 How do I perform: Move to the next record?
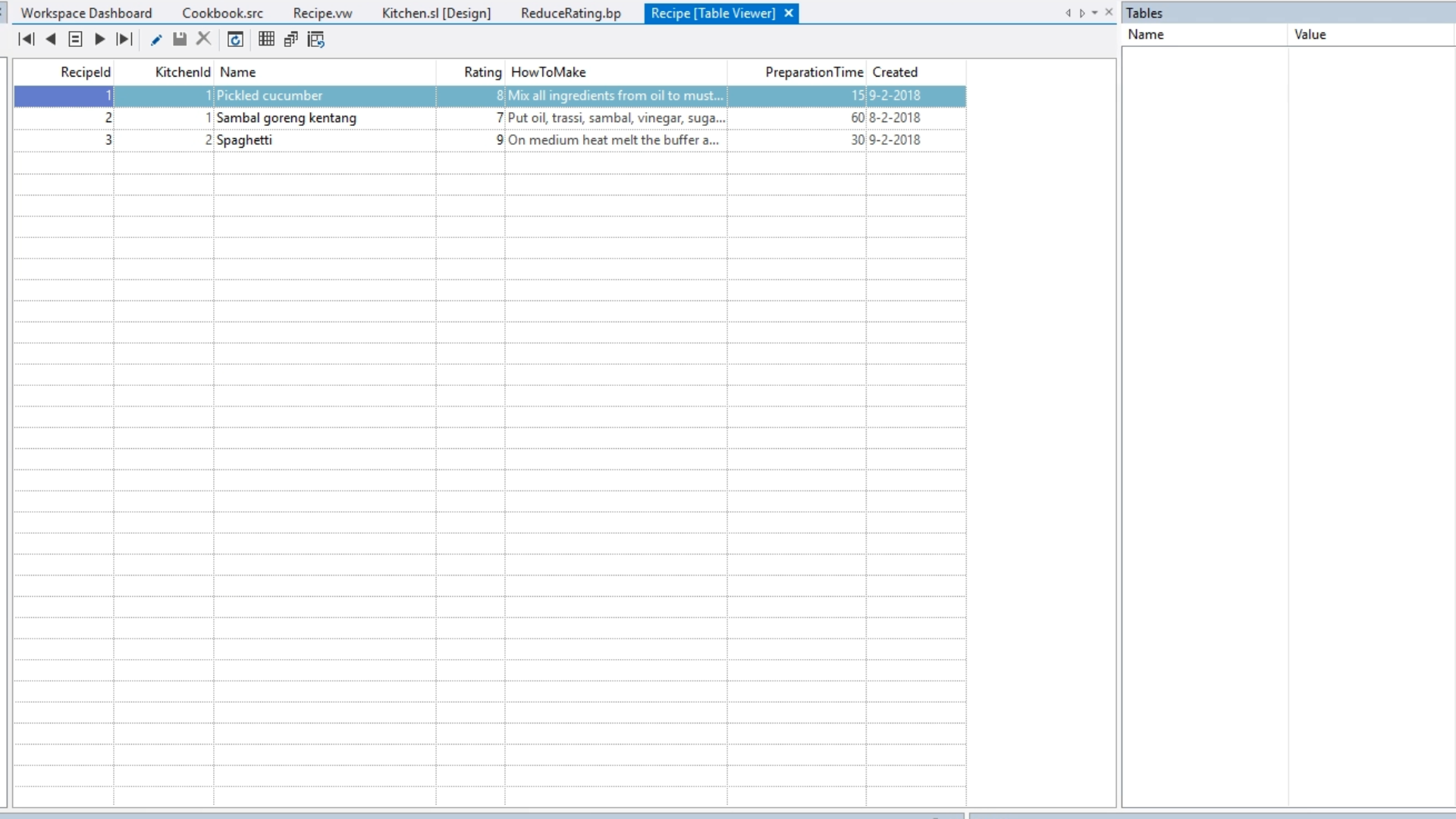point(99,39)
